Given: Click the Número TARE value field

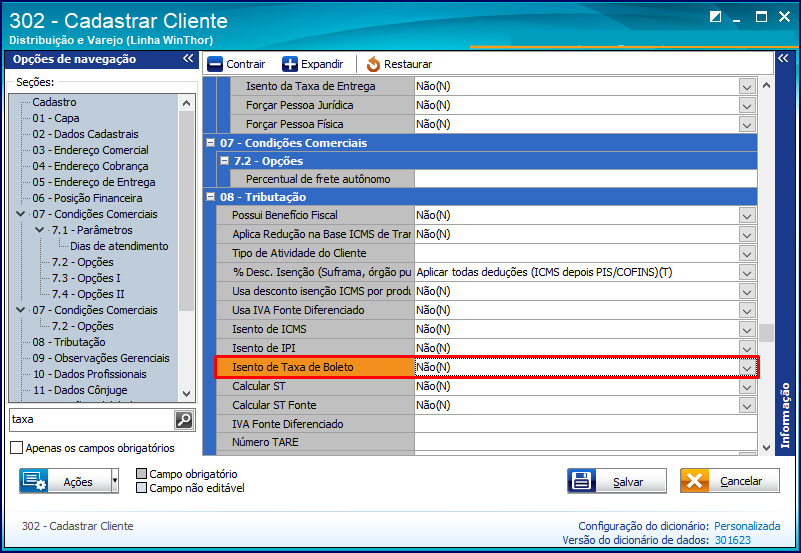Looking at the screenshot, I should click(585, 442).
